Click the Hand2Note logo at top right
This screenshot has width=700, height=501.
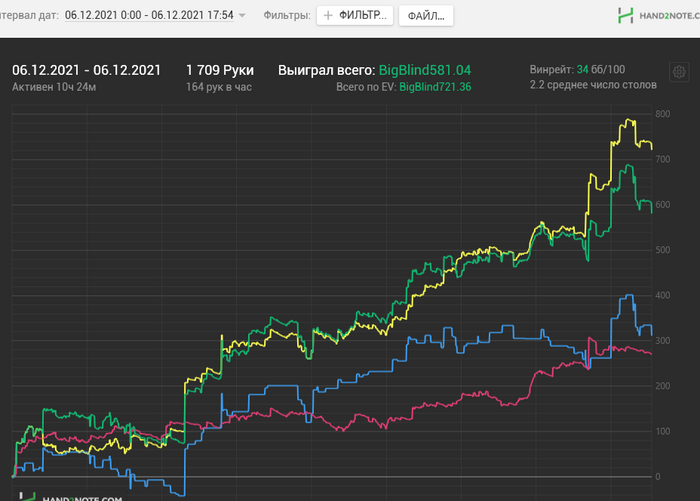(658, 16)
